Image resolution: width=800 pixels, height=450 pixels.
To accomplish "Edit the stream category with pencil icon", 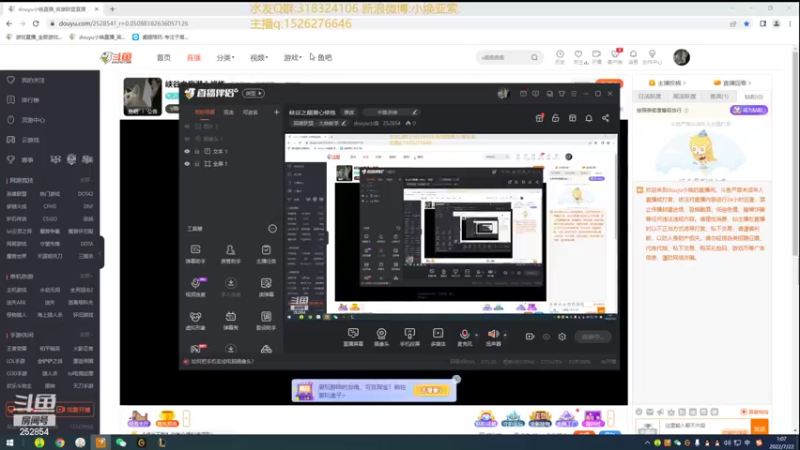I will [x=343, y=123].
